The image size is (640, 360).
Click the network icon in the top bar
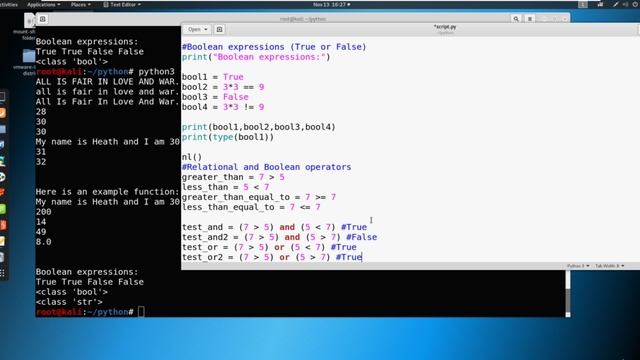click(600, 4)
